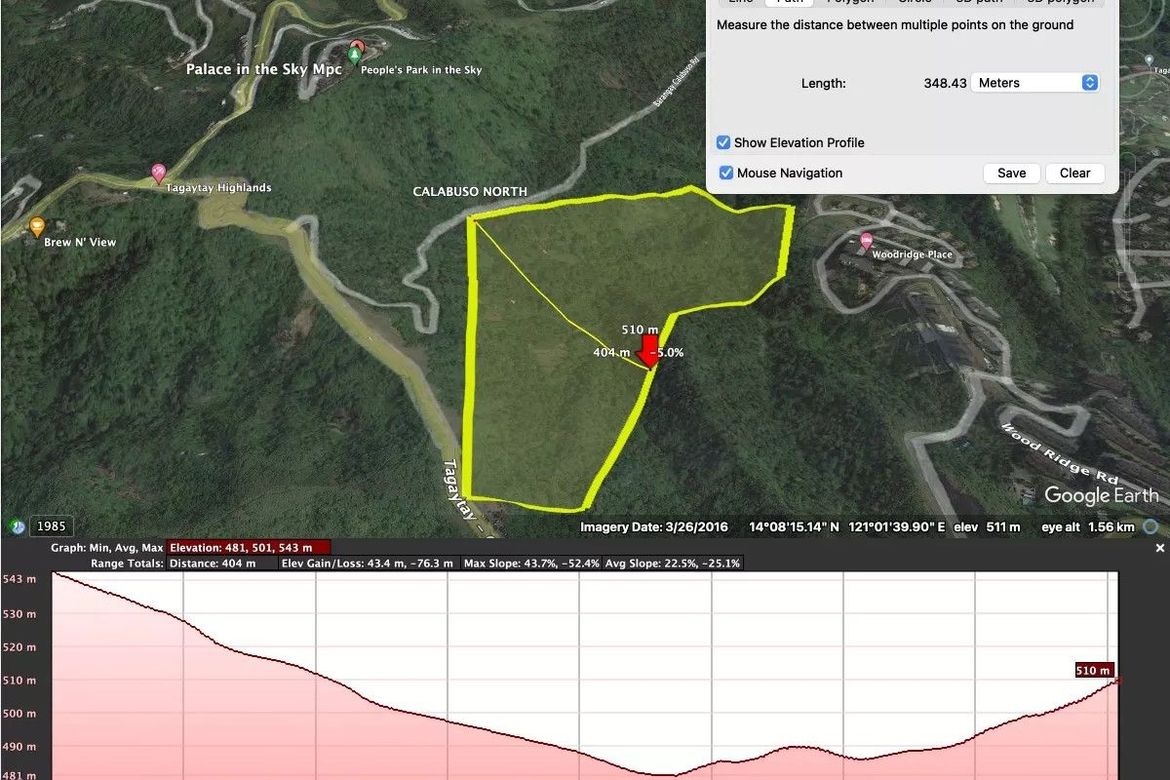This screenshot has width=1170, height=780.
Task: Click the Elevation: 481, 501, 543 m box
Action: [x=249, y=548]
